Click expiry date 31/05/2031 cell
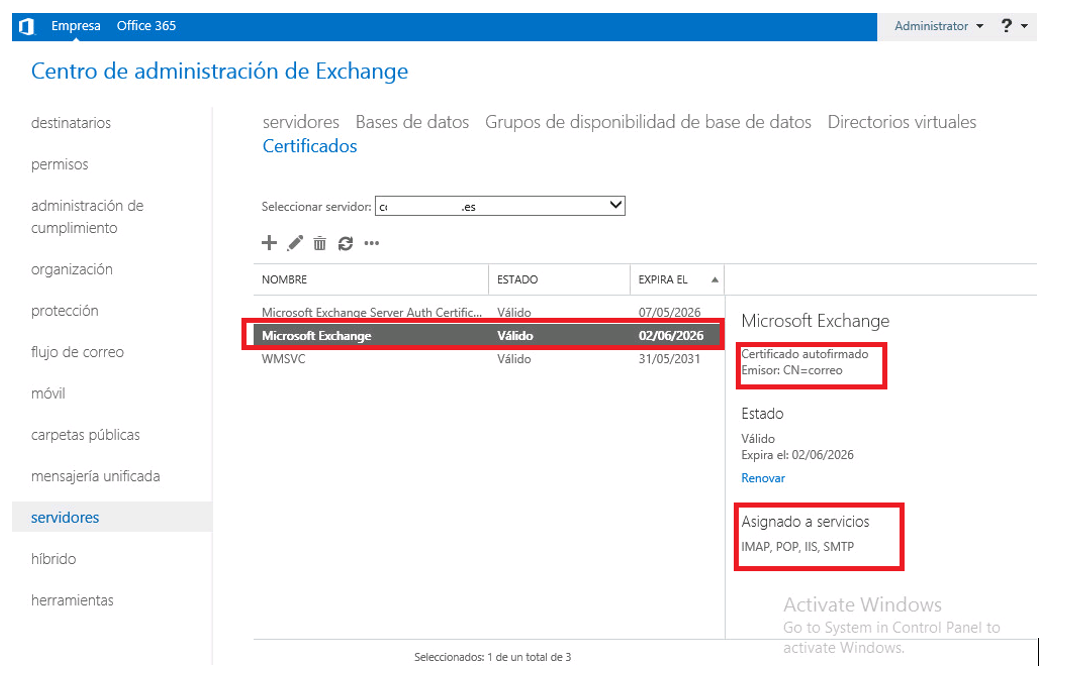This screenshot has width=1071, height=675. (669, 359)
